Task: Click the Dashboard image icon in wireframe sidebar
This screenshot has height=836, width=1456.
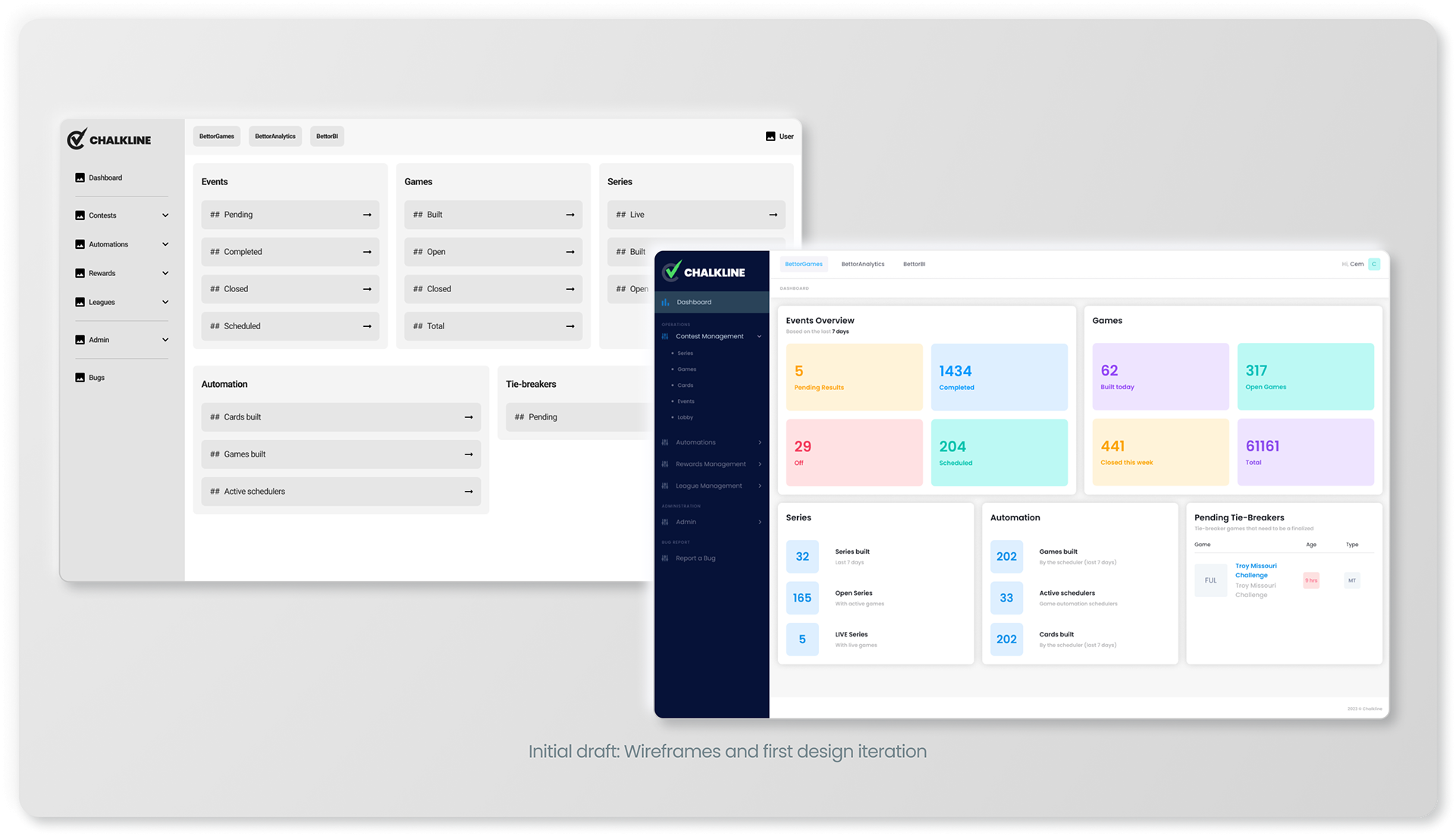Action: click(80, 178)
